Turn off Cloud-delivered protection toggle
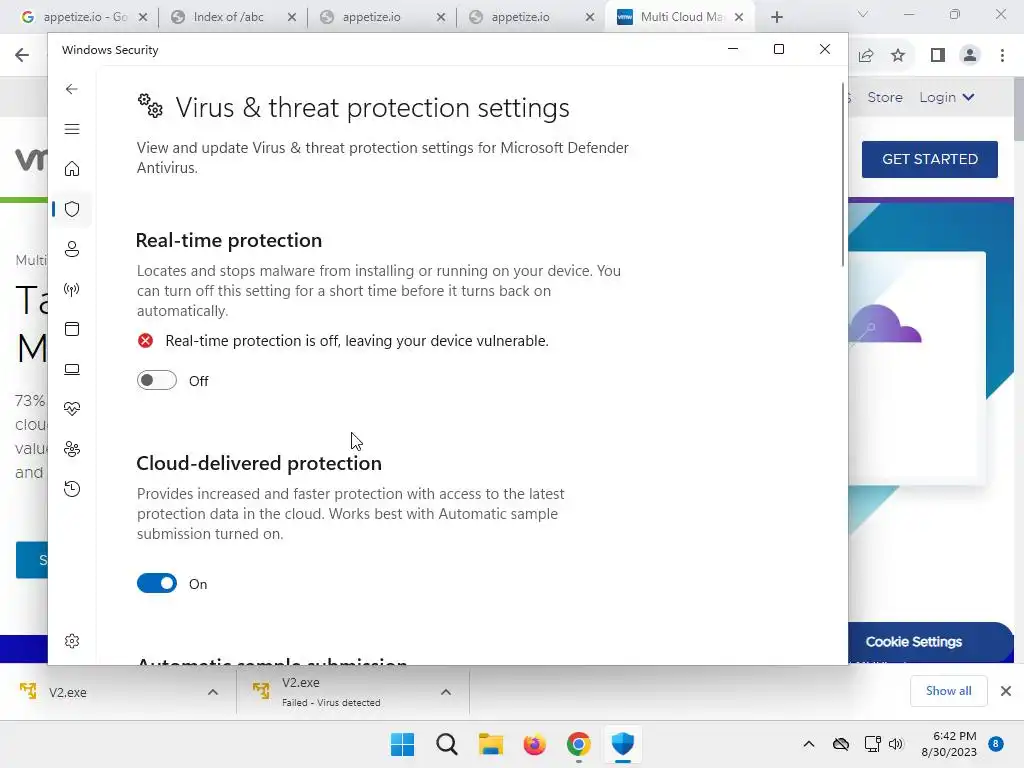The height and width of the screenshot is (768, 1024). pyautogui.click(x=157, y=583)
